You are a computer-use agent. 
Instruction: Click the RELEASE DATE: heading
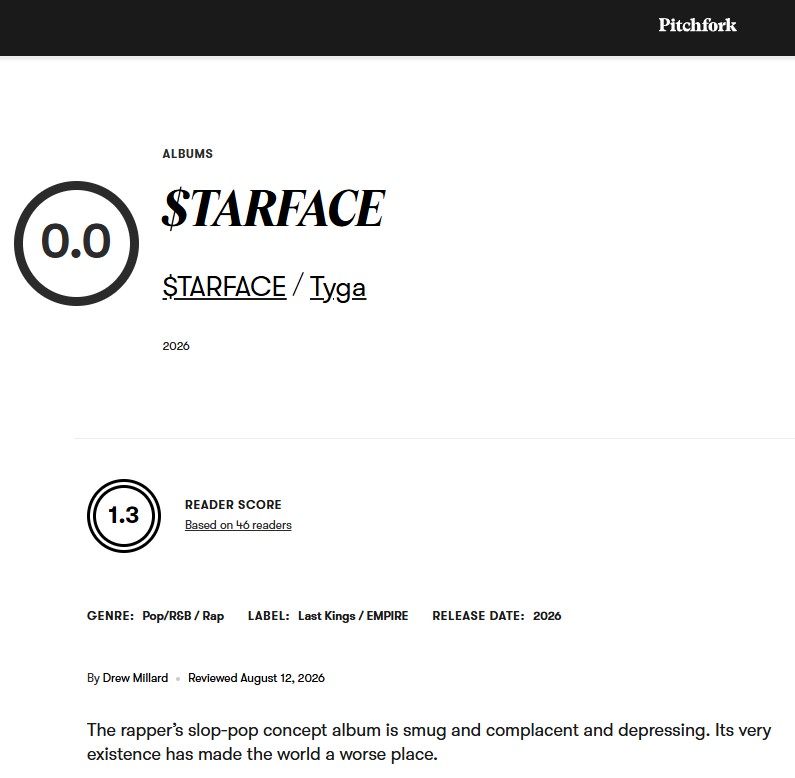pyautogui.click(x=479, y=616)
